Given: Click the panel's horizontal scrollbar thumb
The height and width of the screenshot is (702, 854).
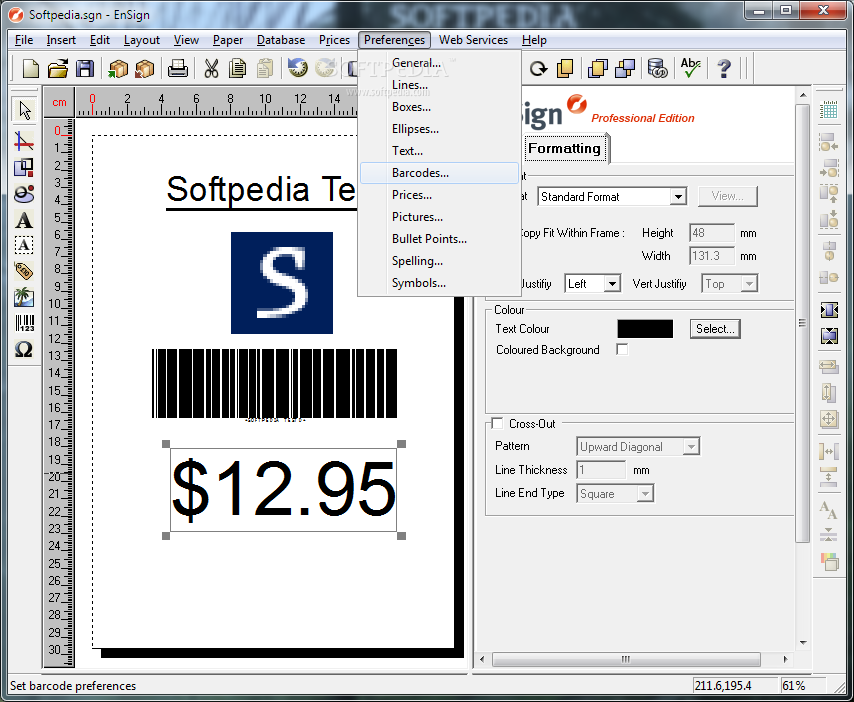Looking at the screenshot, I should [x=626, y=659].
